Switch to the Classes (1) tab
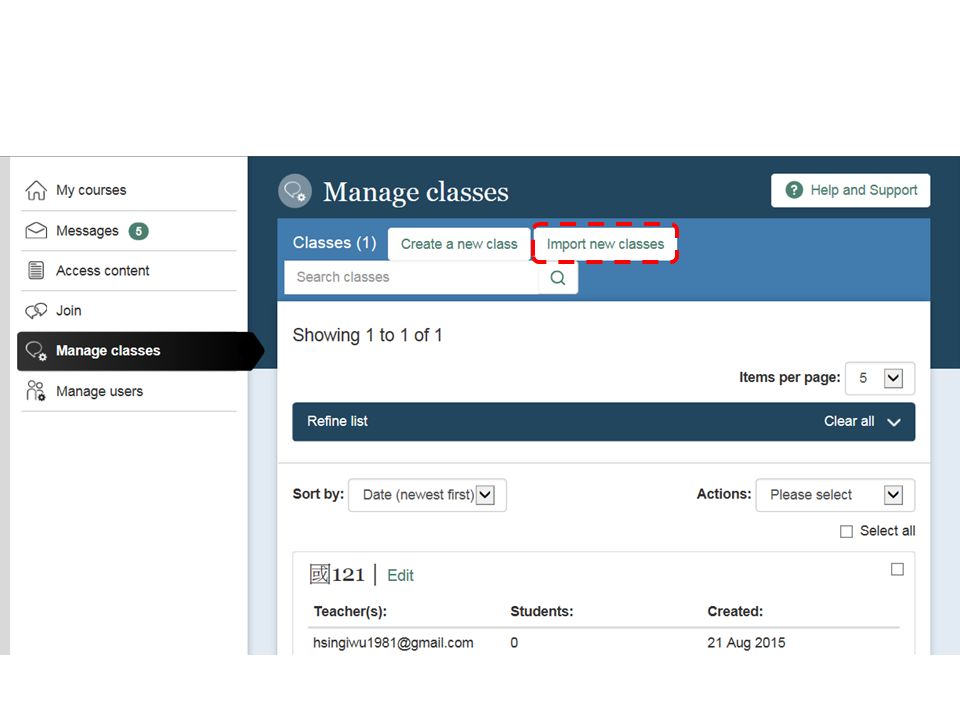The height and width of the screenshot is (720, 960). pyautogui.click(x=334, y=243)
